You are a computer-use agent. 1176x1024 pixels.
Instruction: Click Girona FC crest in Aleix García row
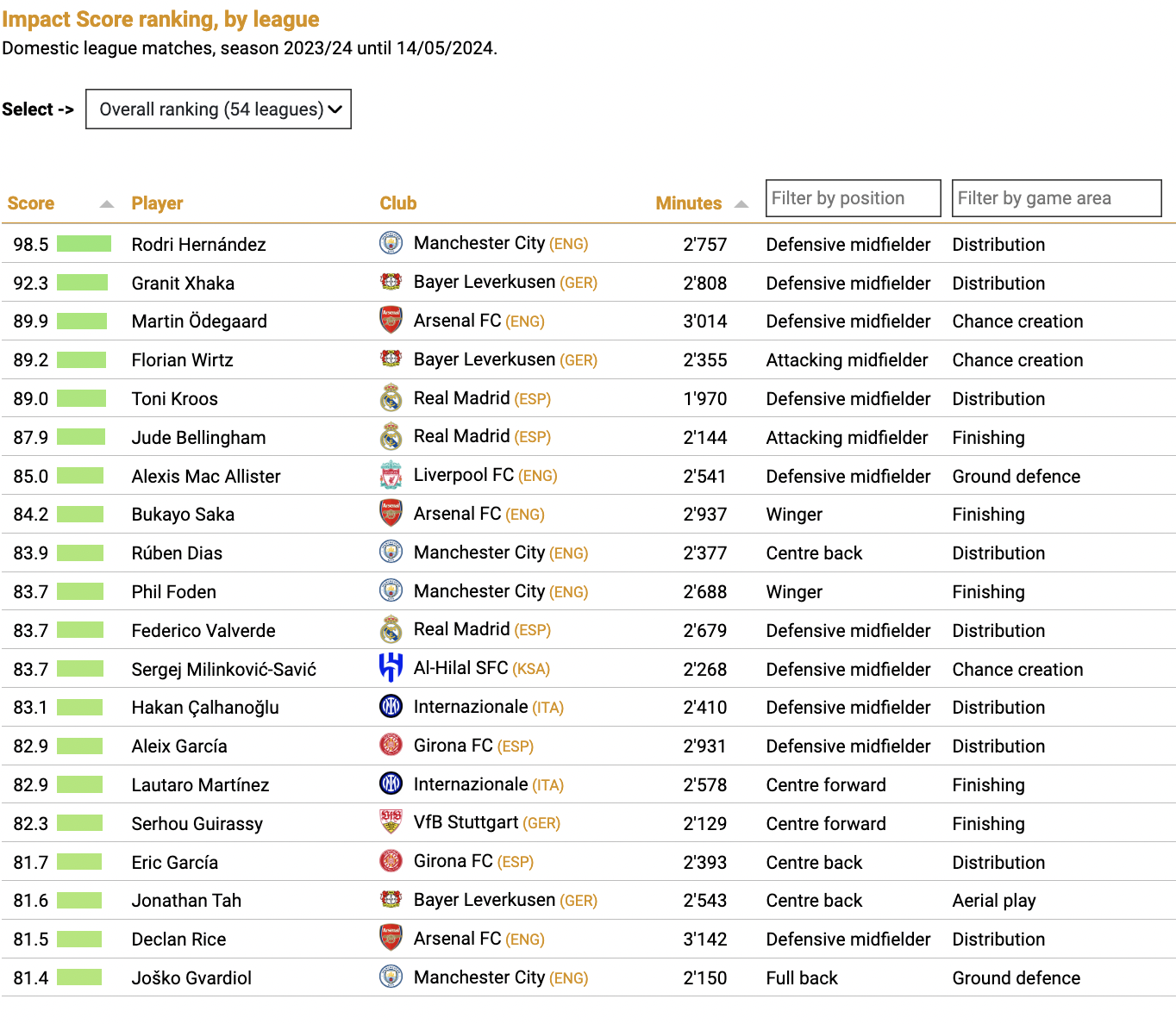point(391,746)
